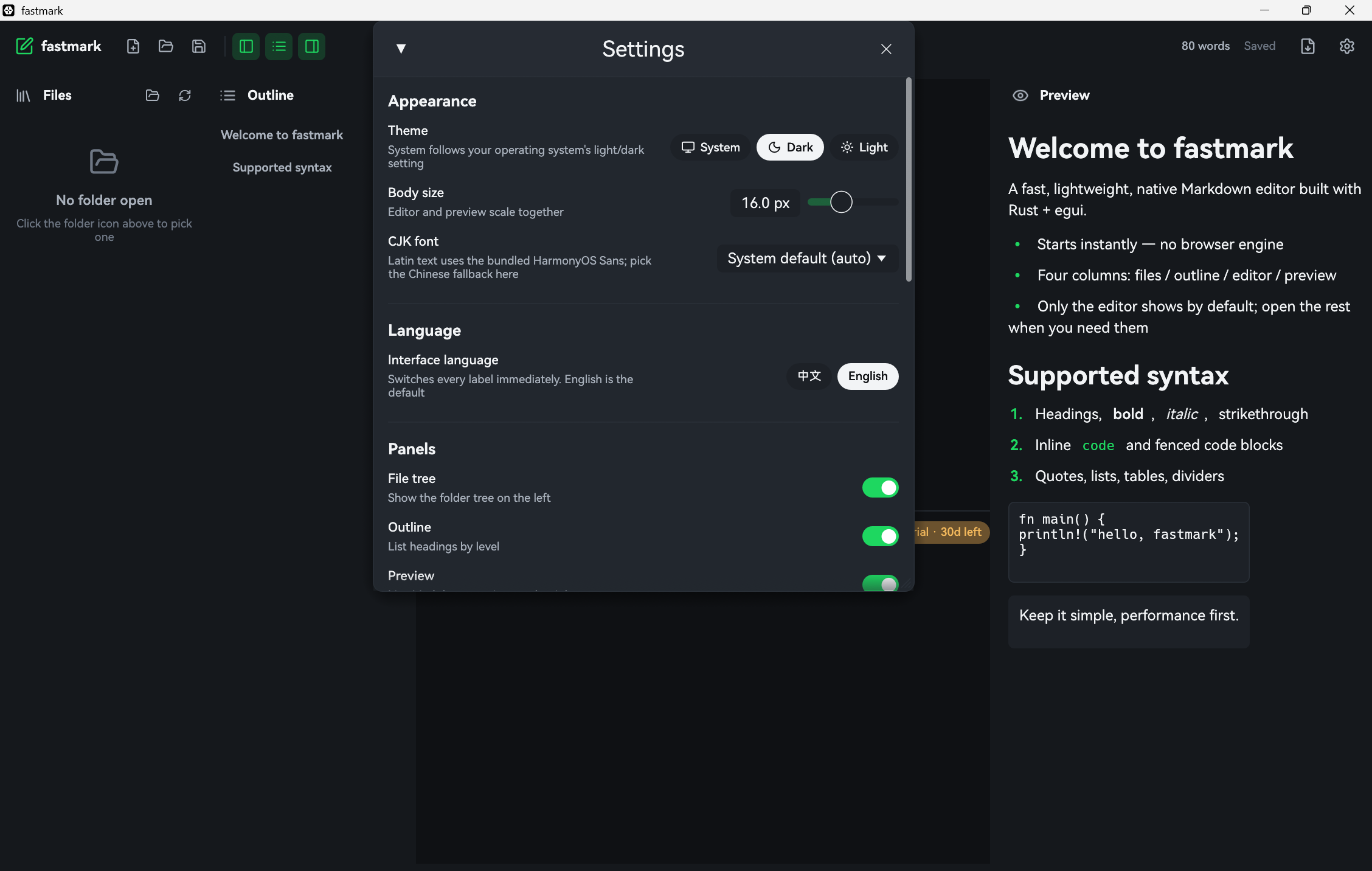Screen dimensions: 1372x871
Task: Click the Language section heading
Action: (x=424, y=330)
